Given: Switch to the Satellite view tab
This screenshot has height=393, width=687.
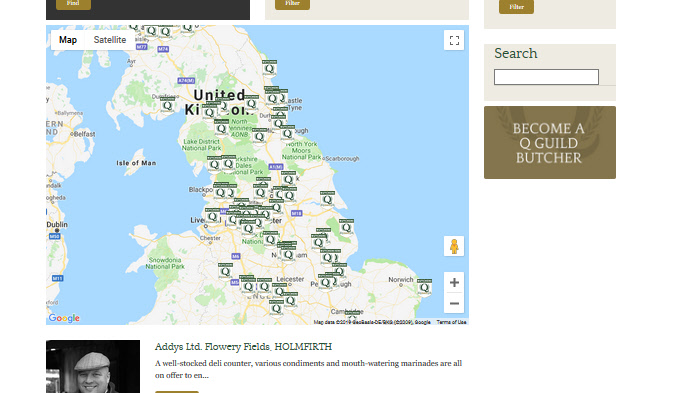Looking at the screenshot, I should [x=110, y=40].
